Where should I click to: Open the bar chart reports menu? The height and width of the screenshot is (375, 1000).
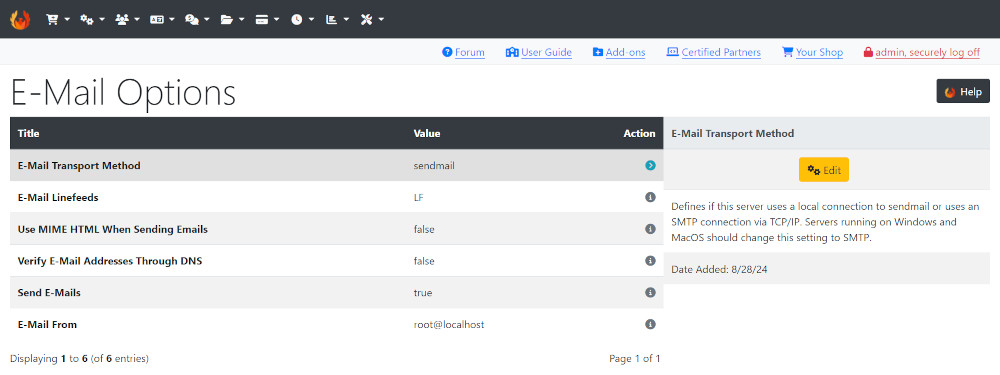337,19
